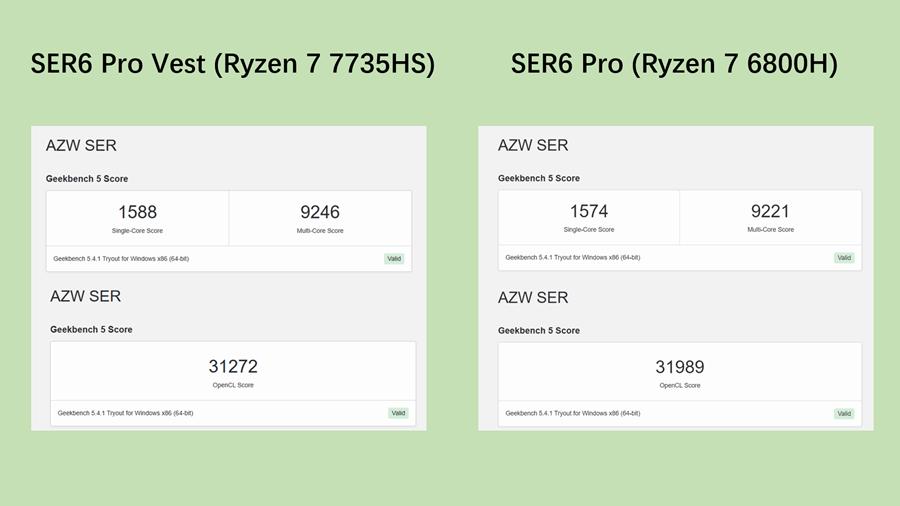Click the Valid badge beside the 6800H CPU scores
The image size is (900, 506).
[x=844, y=258]
